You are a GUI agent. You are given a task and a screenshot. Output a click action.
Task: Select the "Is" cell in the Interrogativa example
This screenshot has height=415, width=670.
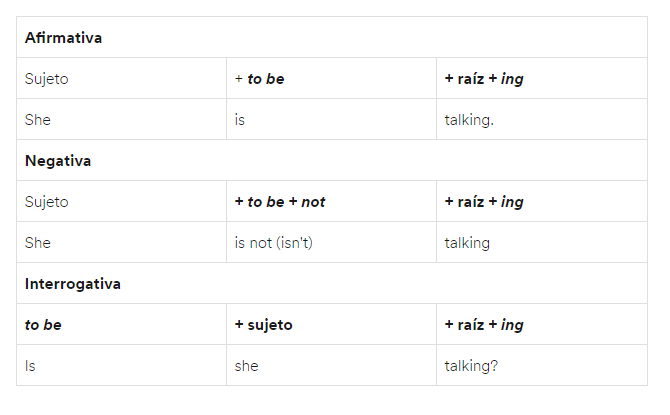(x=31, y=366)
